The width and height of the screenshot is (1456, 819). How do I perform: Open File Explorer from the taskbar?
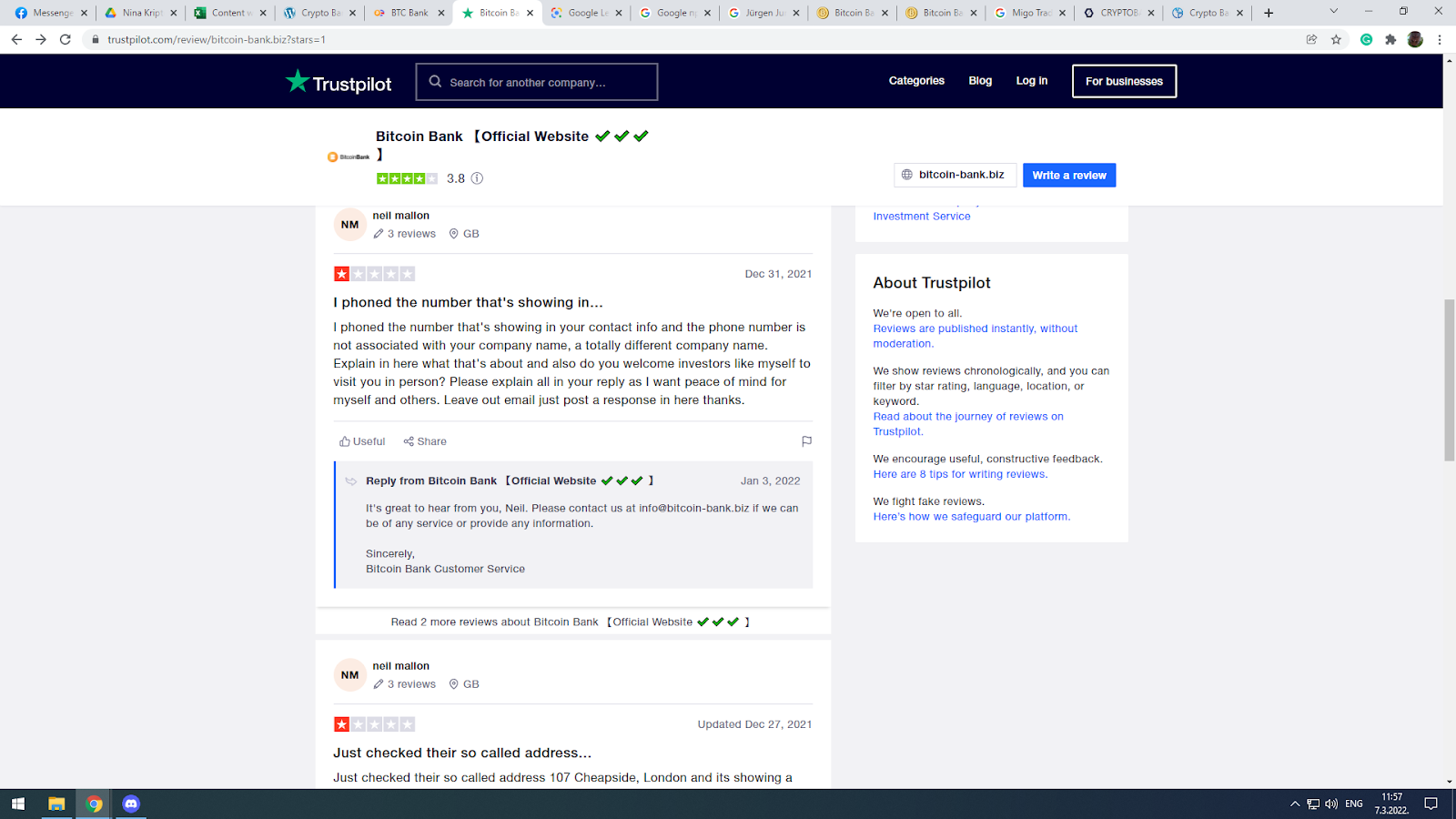(56, 804)
